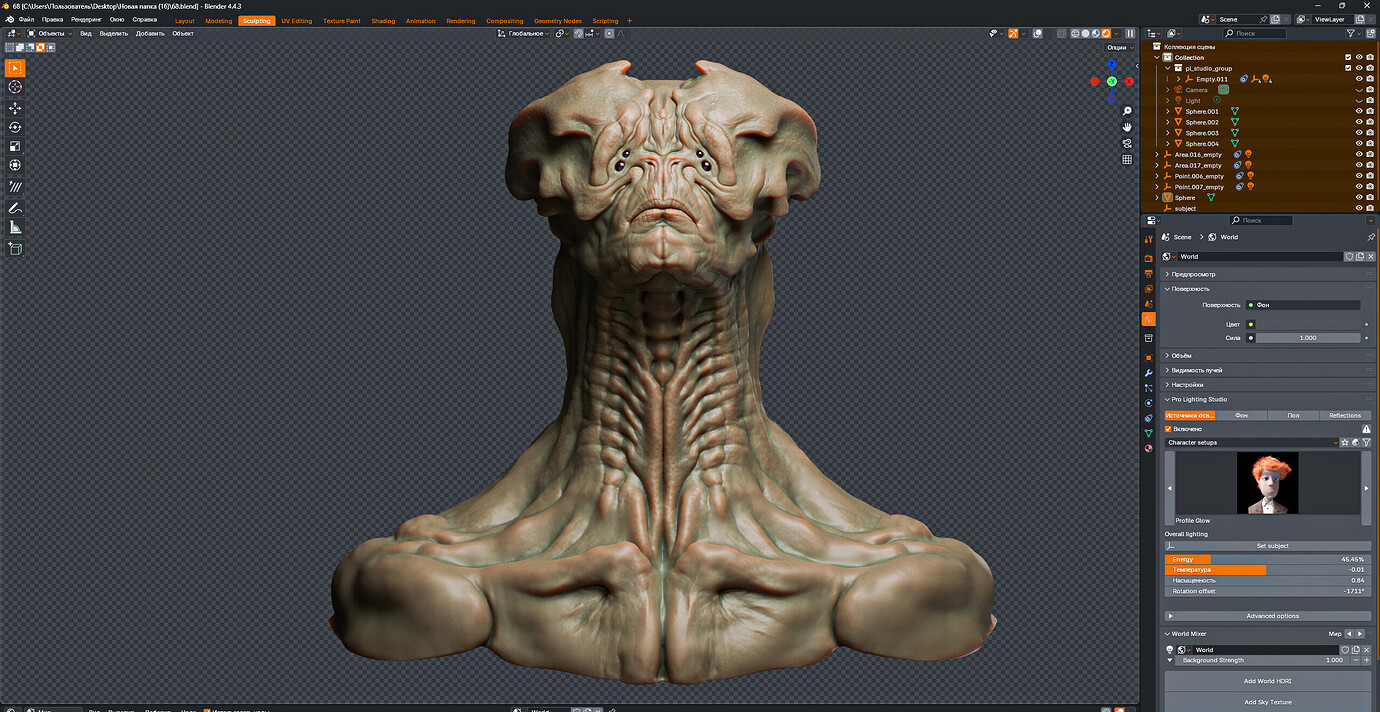Click the viewport zoom magnifier icon
Screen dimensions: 1380x712
[1127, 111]
